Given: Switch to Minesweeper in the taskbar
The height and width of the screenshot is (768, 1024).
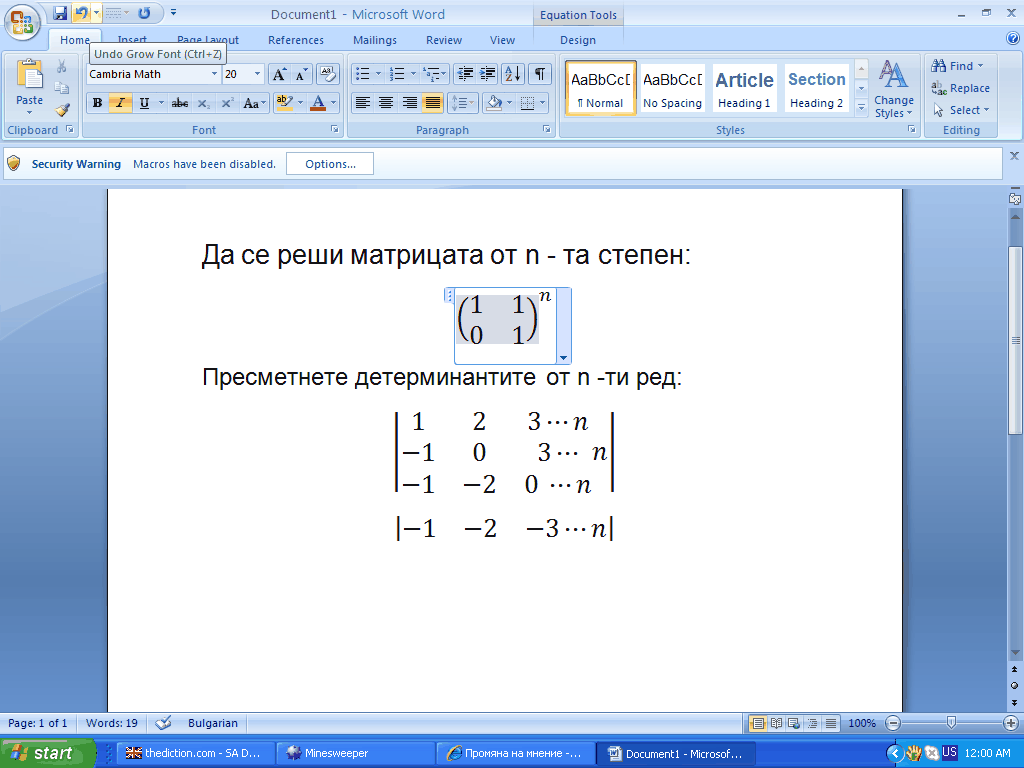Looking at the screenshot, I should (x=355, y=754).
